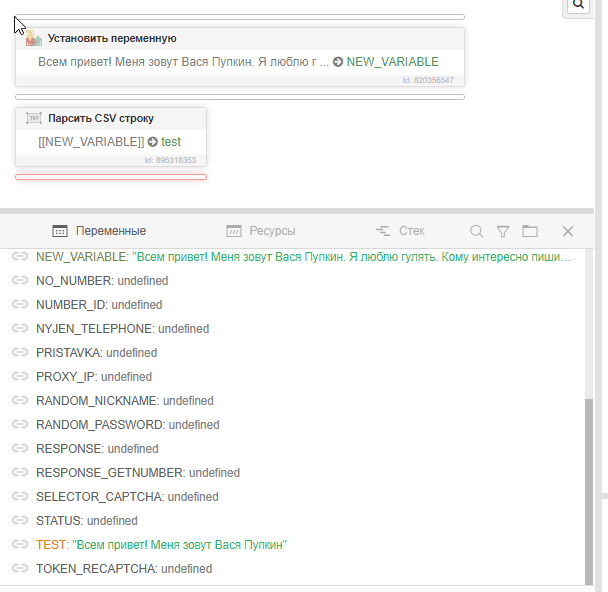Switch to the Ресурсы tab

261,231
